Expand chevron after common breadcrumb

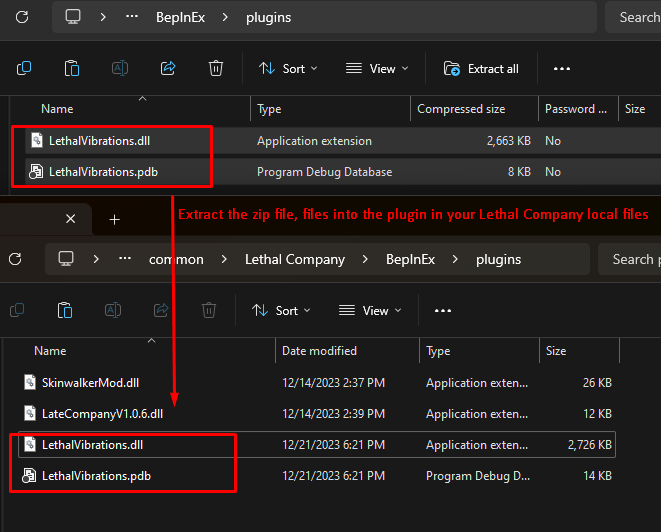click(224, 259)
